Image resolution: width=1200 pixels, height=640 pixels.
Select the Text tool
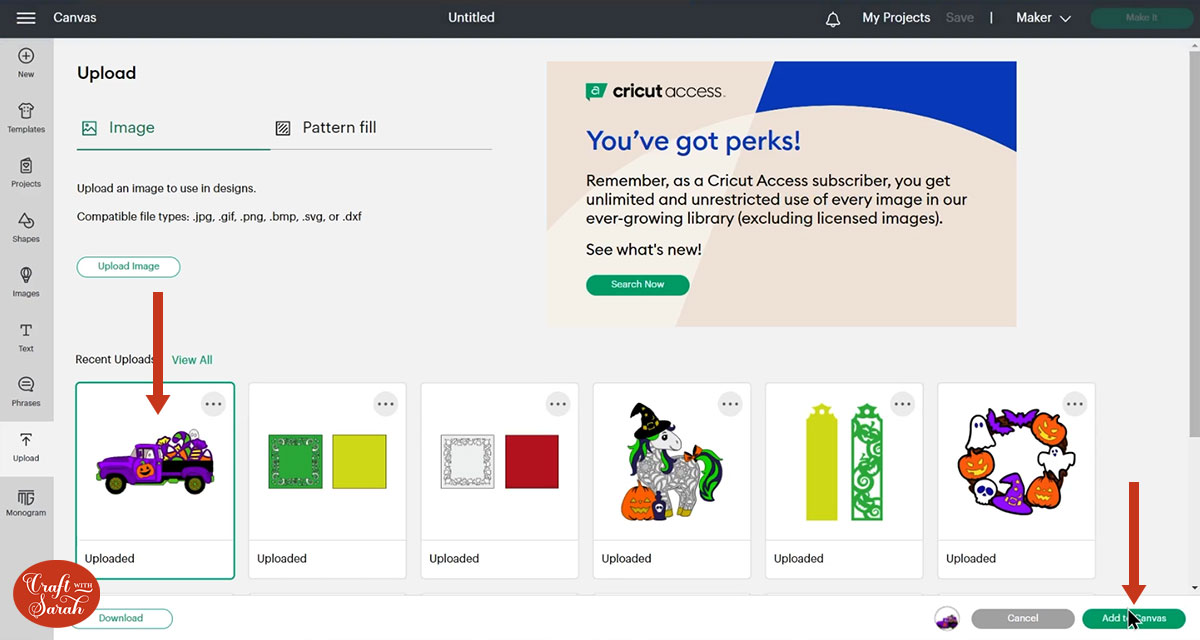coord(26,337)
